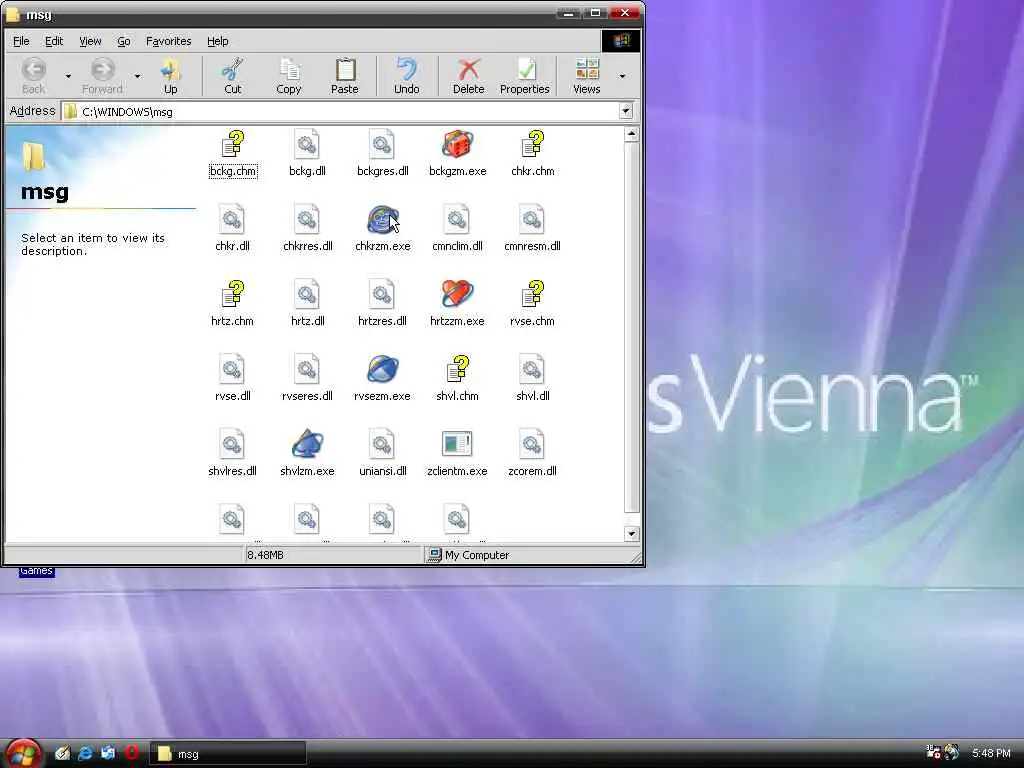The image size is (1024, 768).
Task: Click the scrollbar up arrow
Action: coord(631,135)
